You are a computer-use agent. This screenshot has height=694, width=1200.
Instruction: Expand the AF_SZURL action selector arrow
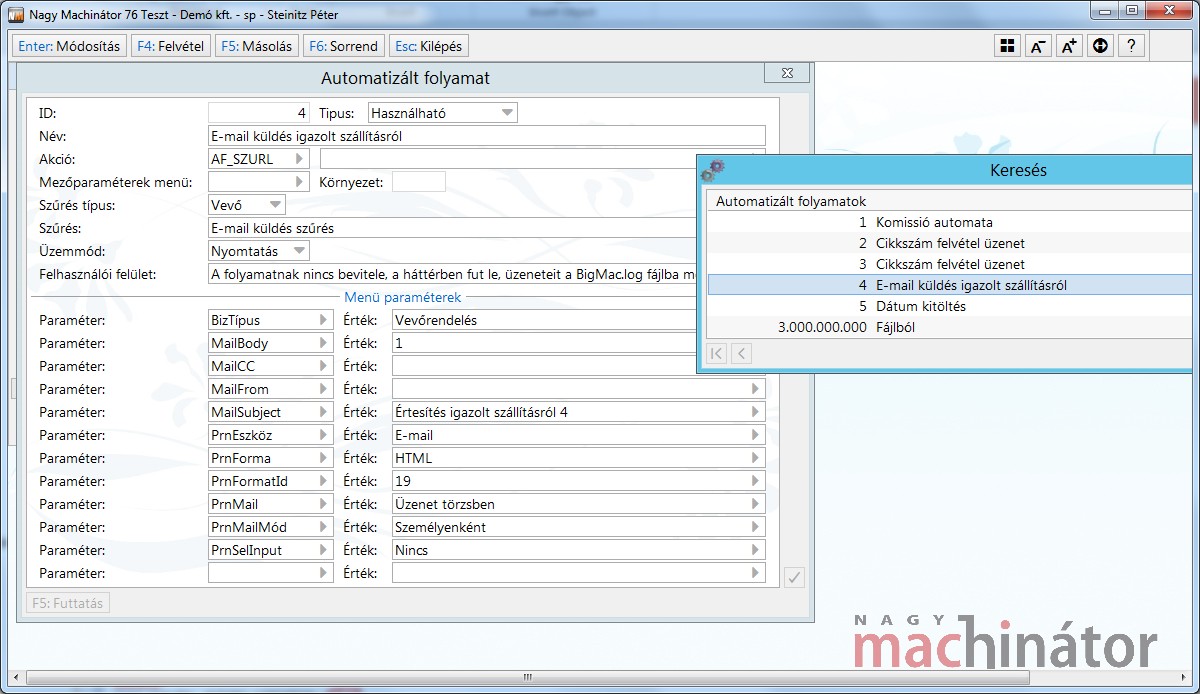click(x=299, y=159)
